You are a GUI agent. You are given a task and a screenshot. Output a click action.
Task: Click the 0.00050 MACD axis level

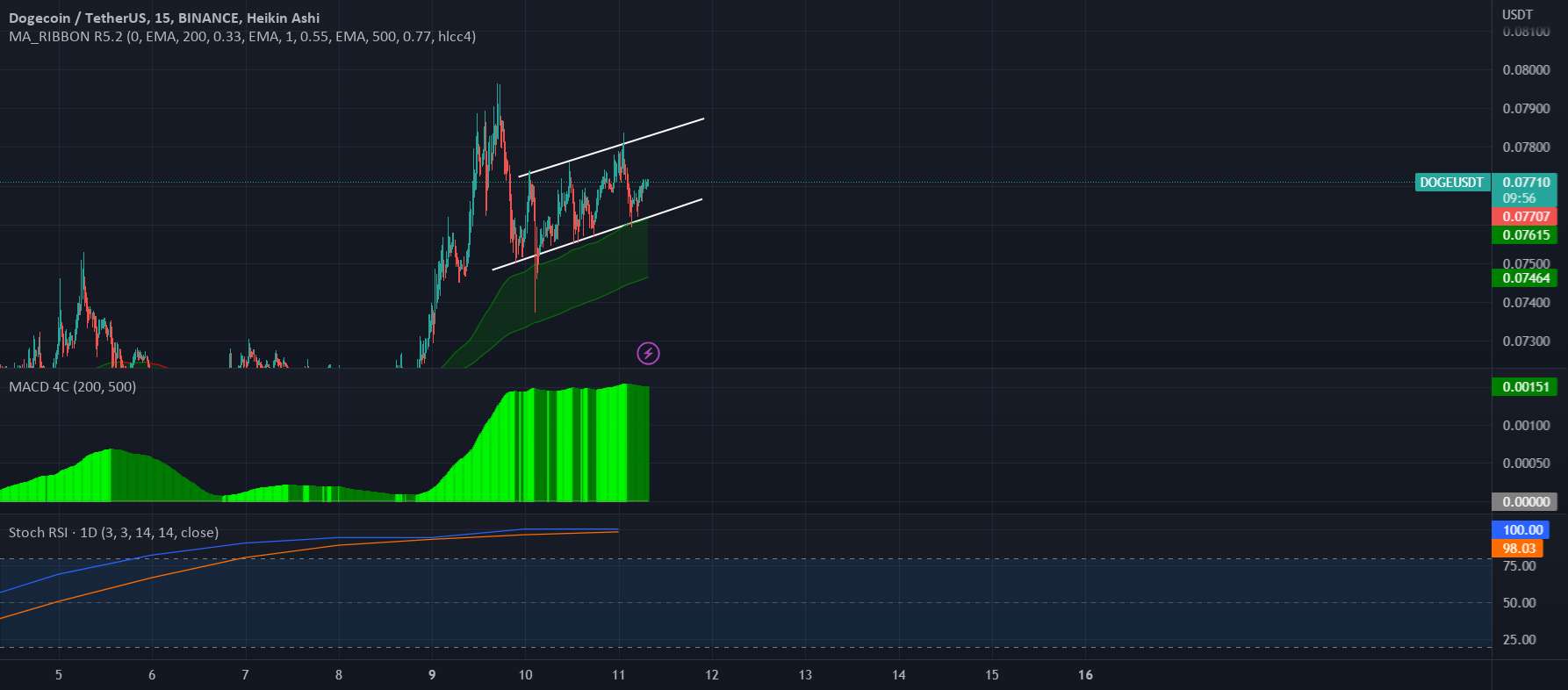(x=1526, y=464)
